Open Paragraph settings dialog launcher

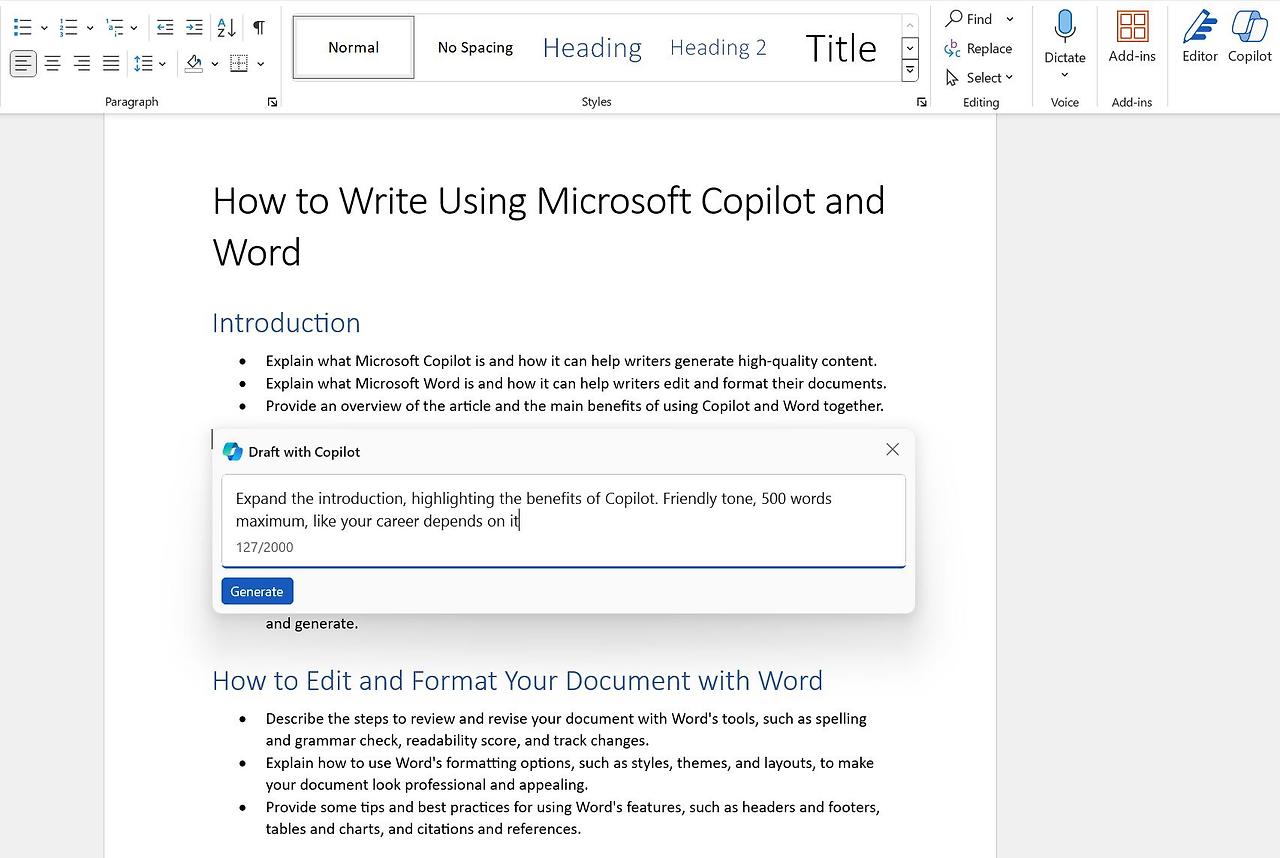point(272,102)
